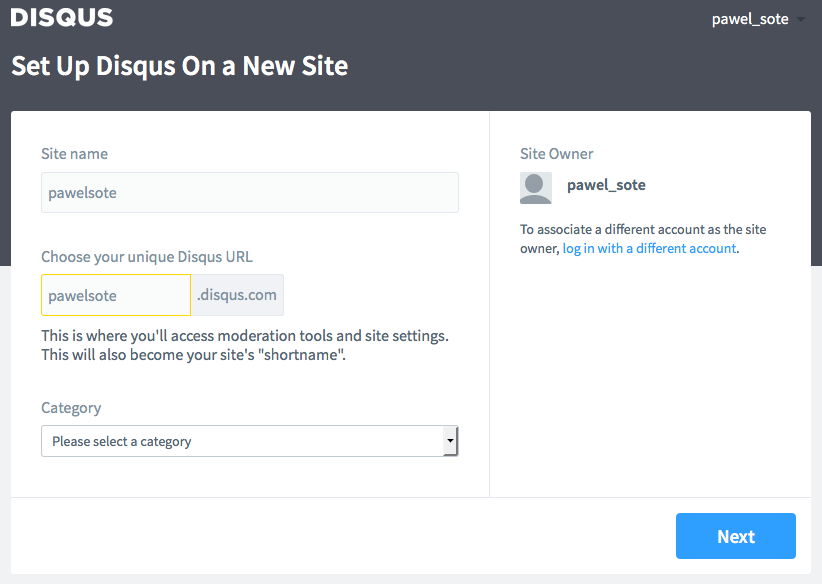Click the unique Disqus URL input field

click(x=116, y=295)
